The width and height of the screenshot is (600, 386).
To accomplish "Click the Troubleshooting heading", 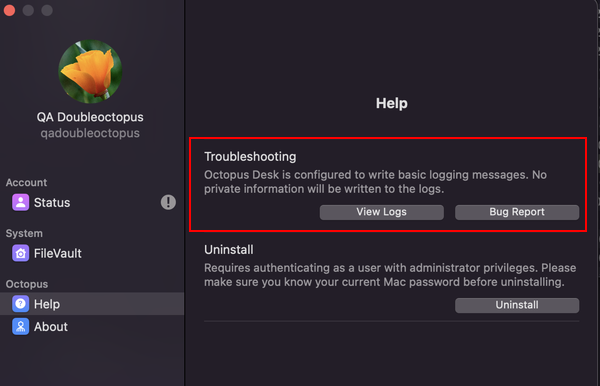I will click(250, 156).
